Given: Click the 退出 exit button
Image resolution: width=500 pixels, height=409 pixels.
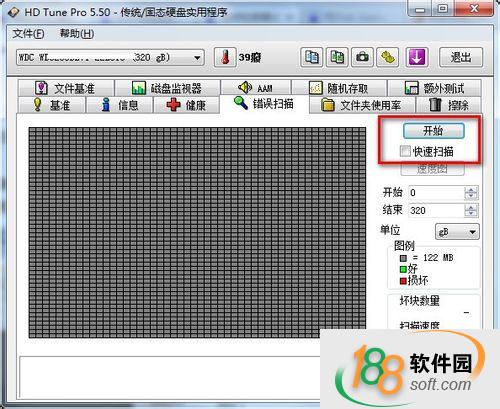Looking at the screenshot, I should pyautogui.click(x=461, y=57).
